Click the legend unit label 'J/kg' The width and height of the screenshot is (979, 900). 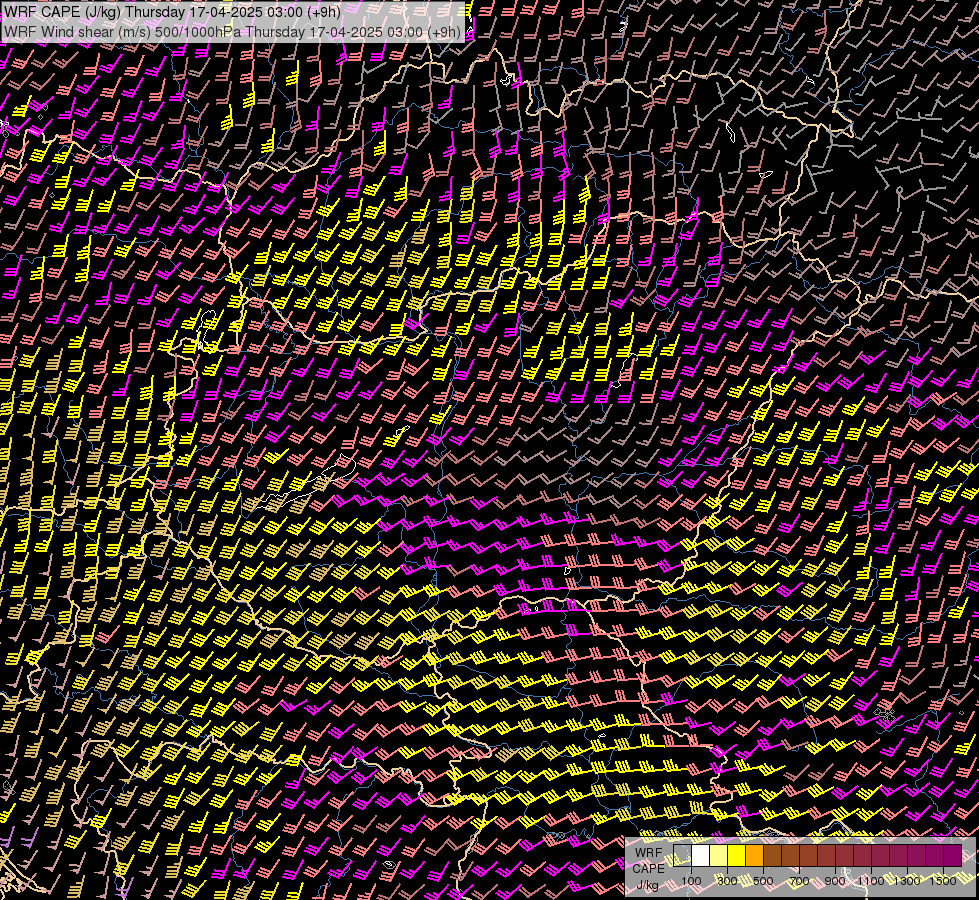647,885
